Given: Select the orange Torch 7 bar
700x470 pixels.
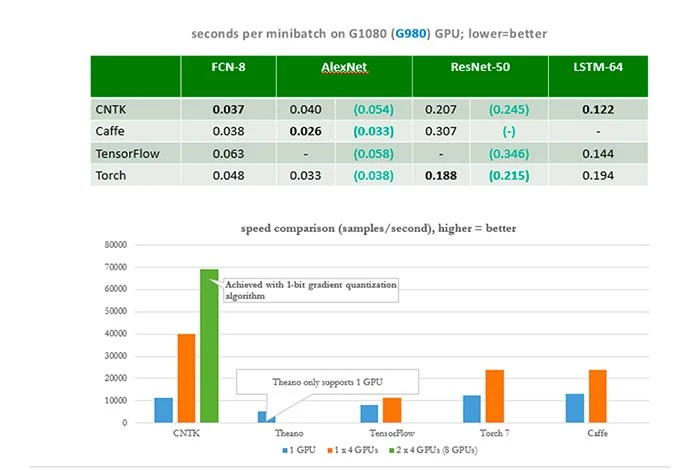Looking at the screenshot, I should pos(493,396).
